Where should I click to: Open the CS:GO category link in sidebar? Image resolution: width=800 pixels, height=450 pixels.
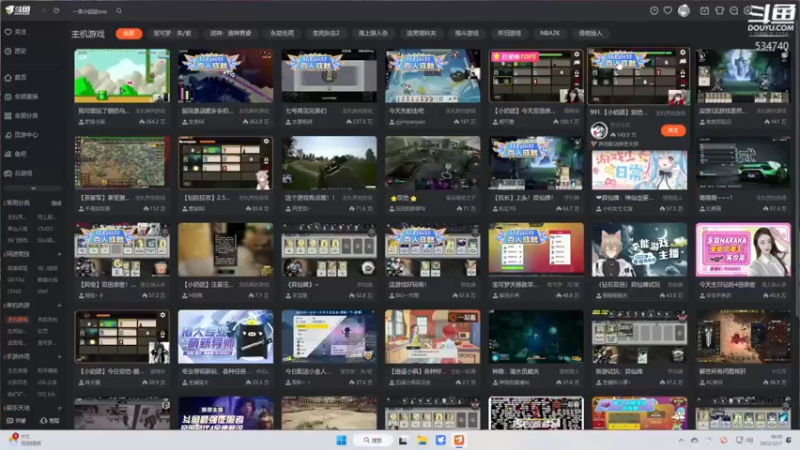(x=45, y=229)
